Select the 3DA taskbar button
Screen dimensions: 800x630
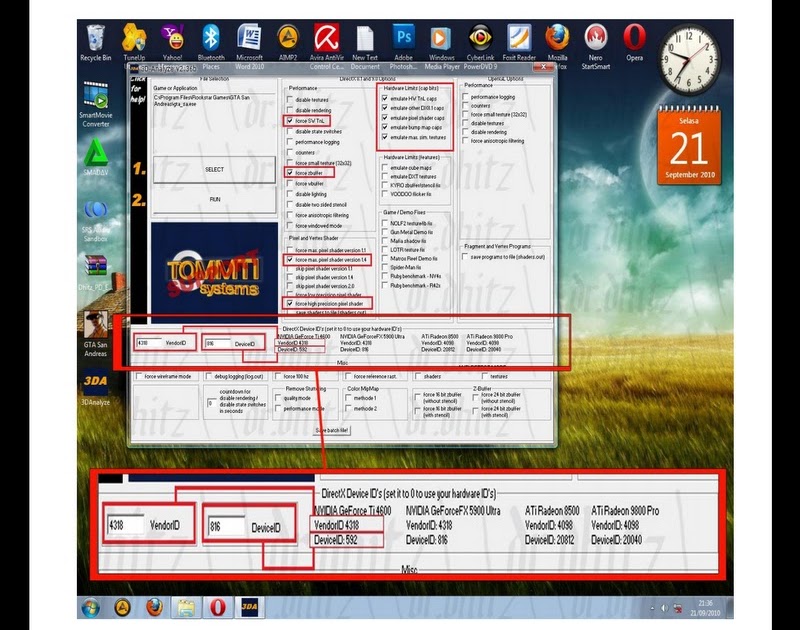(x=249, y=607)
